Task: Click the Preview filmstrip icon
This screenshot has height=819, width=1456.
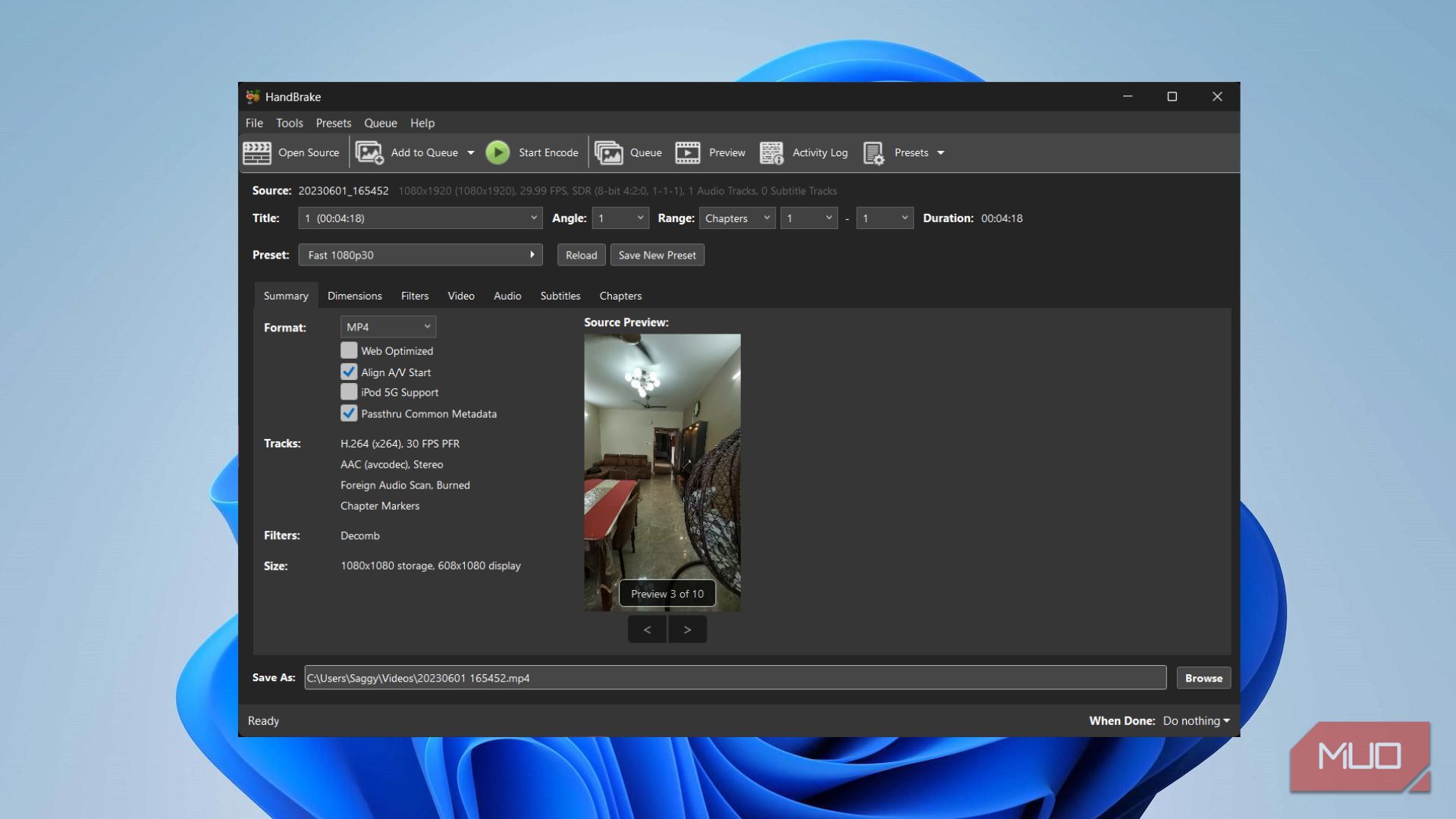Action: coord(688,152)
